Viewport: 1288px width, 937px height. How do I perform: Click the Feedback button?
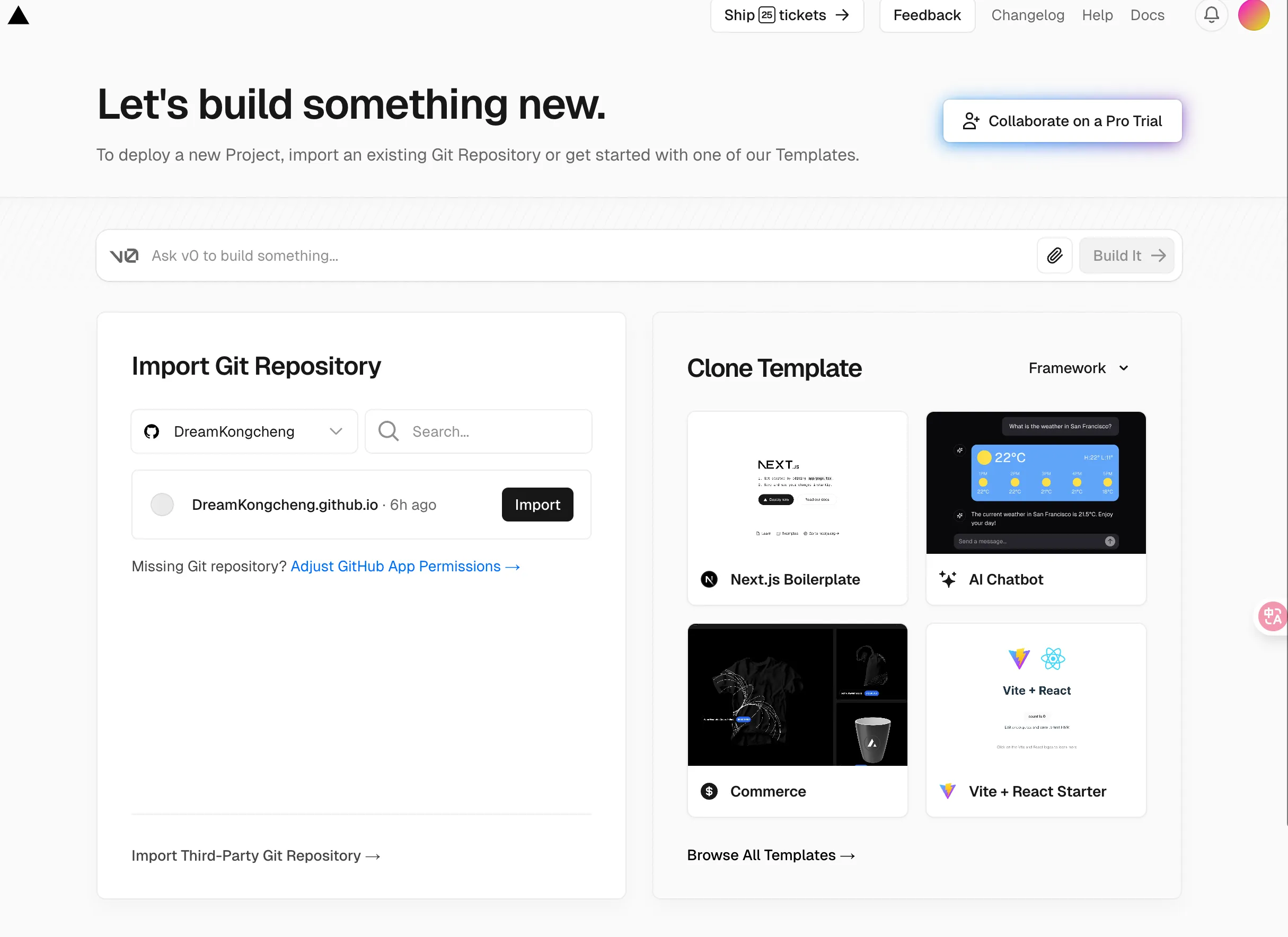[x=927, y=15]
